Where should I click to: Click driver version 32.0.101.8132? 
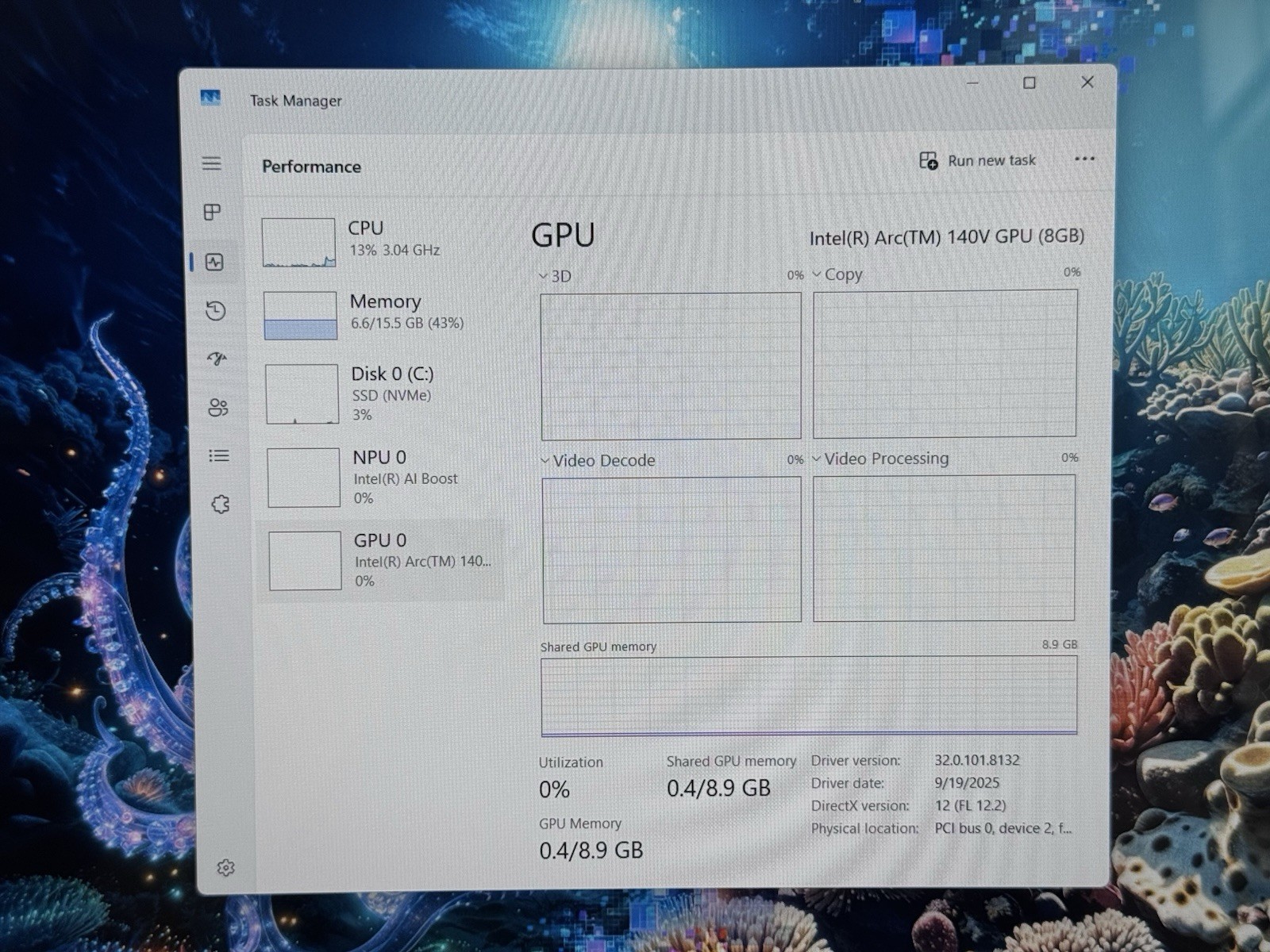977,760
